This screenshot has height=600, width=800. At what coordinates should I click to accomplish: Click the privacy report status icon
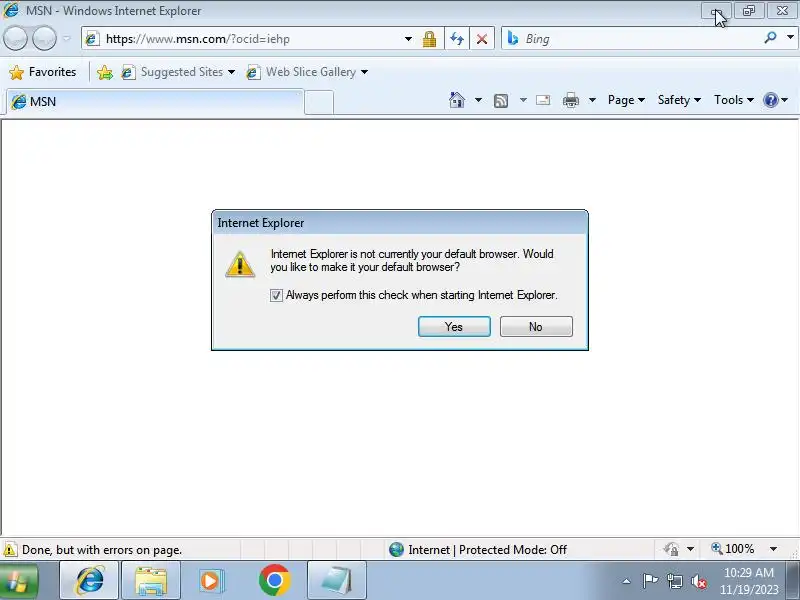pyautogui.click(x=671, y=549)
